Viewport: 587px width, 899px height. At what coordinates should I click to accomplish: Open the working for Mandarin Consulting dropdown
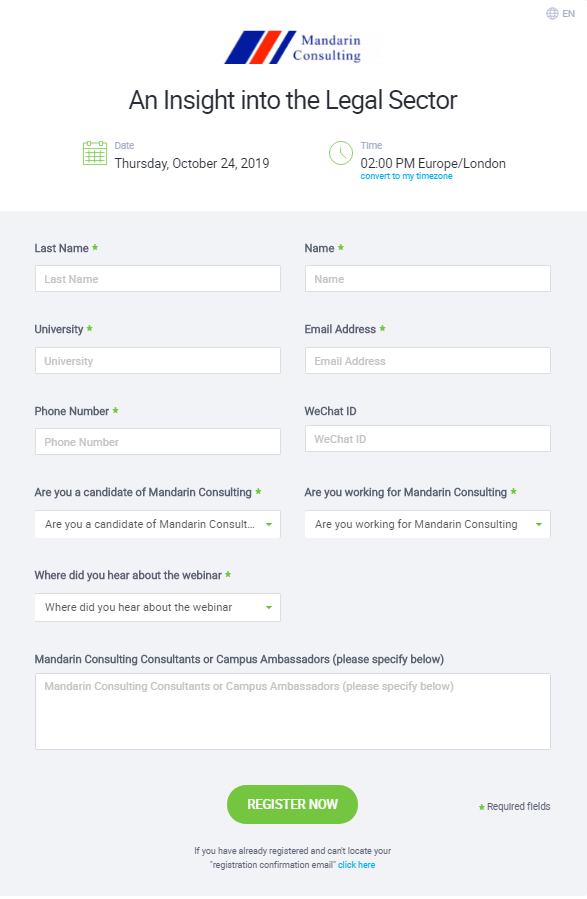click(x=428, y=524)
